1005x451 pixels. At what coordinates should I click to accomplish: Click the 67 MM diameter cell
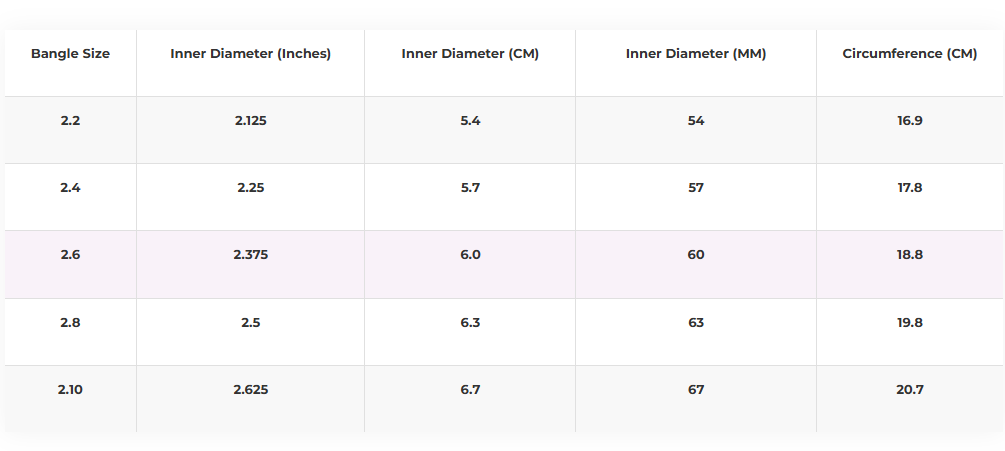point(696,389)
